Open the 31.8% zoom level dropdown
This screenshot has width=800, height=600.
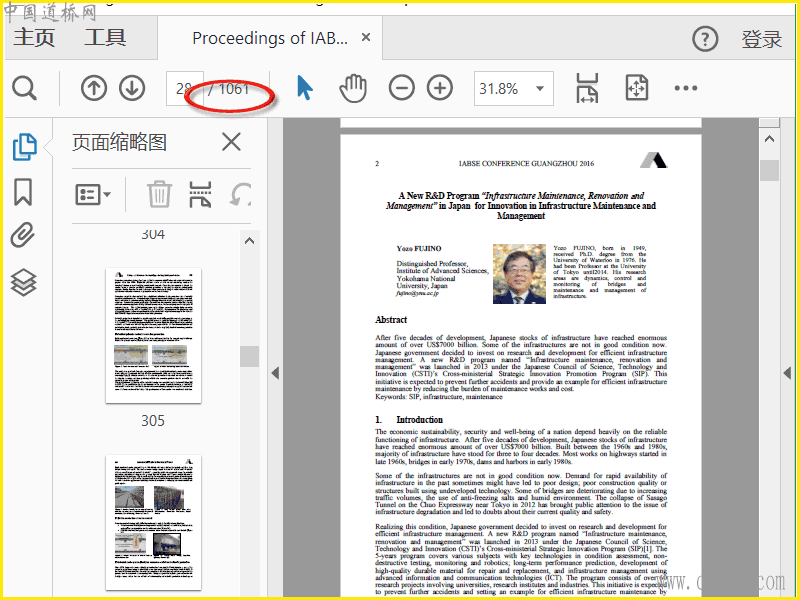coord(514,89)
